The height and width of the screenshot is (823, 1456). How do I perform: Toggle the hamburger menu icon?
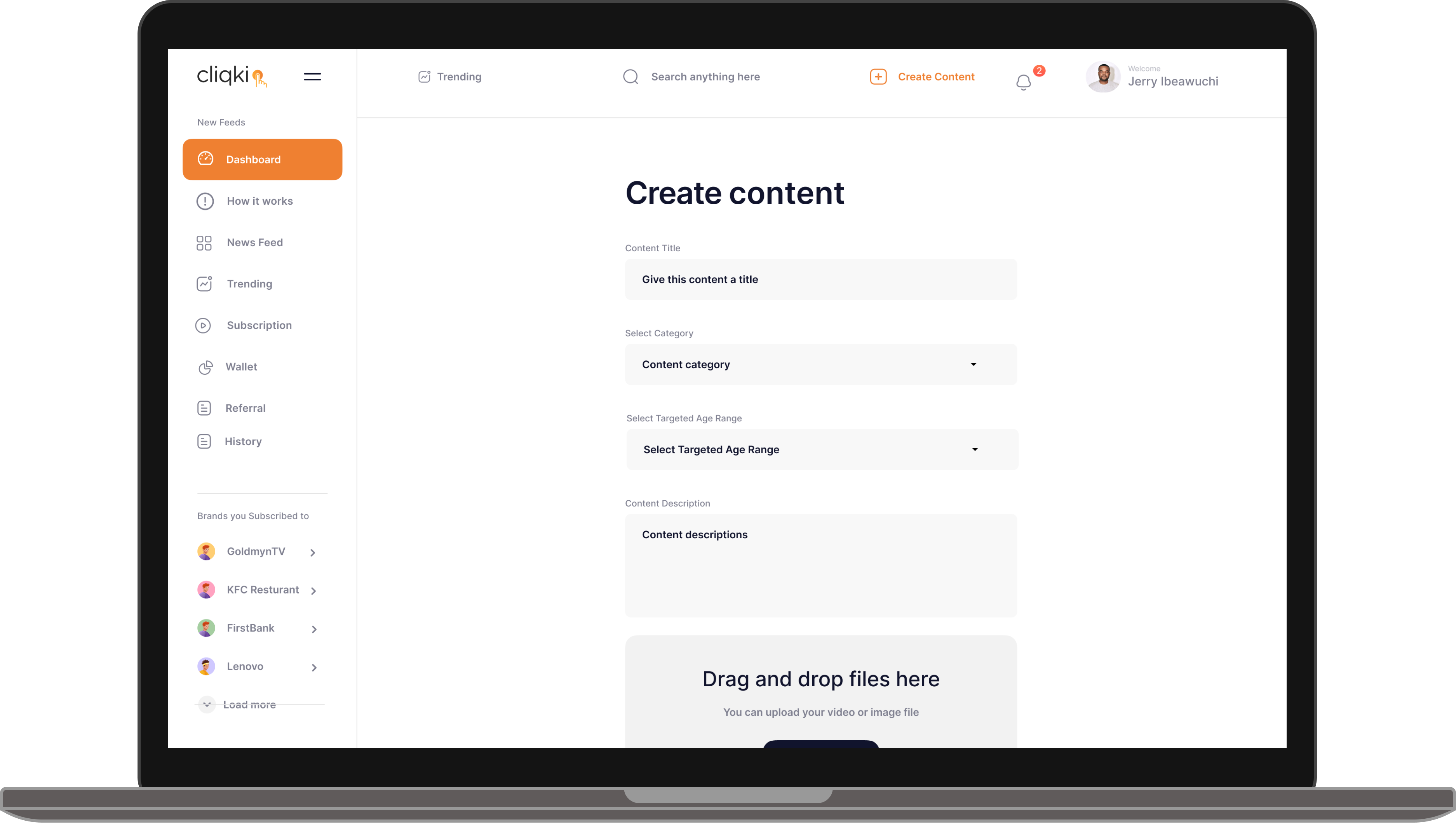(312, 76)
